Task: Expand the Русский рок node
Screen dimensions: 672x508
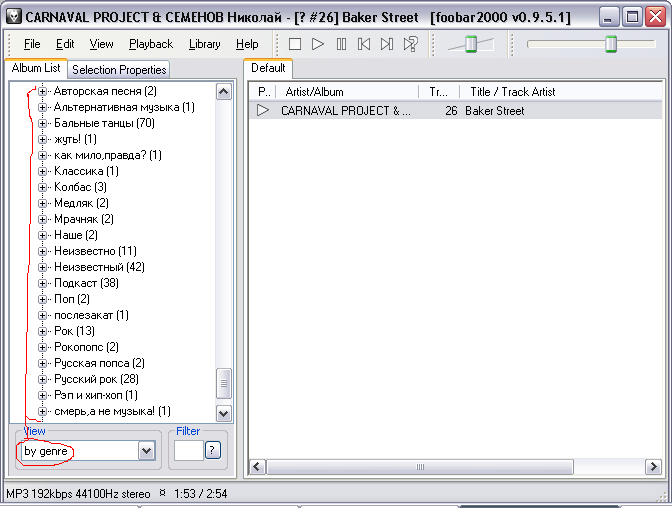Action: click(x=42, y=379)
